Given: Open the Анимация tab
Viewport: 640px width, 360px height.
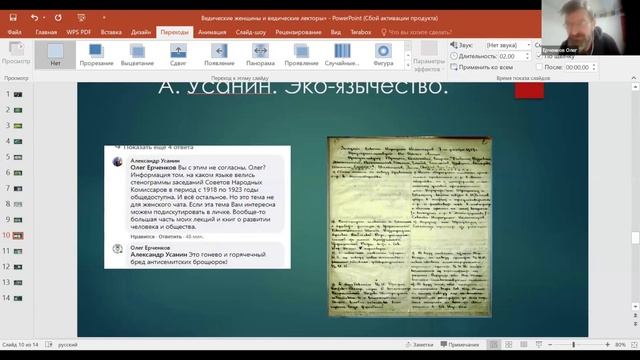Looking at the screenshot, I should click(212, 32).
